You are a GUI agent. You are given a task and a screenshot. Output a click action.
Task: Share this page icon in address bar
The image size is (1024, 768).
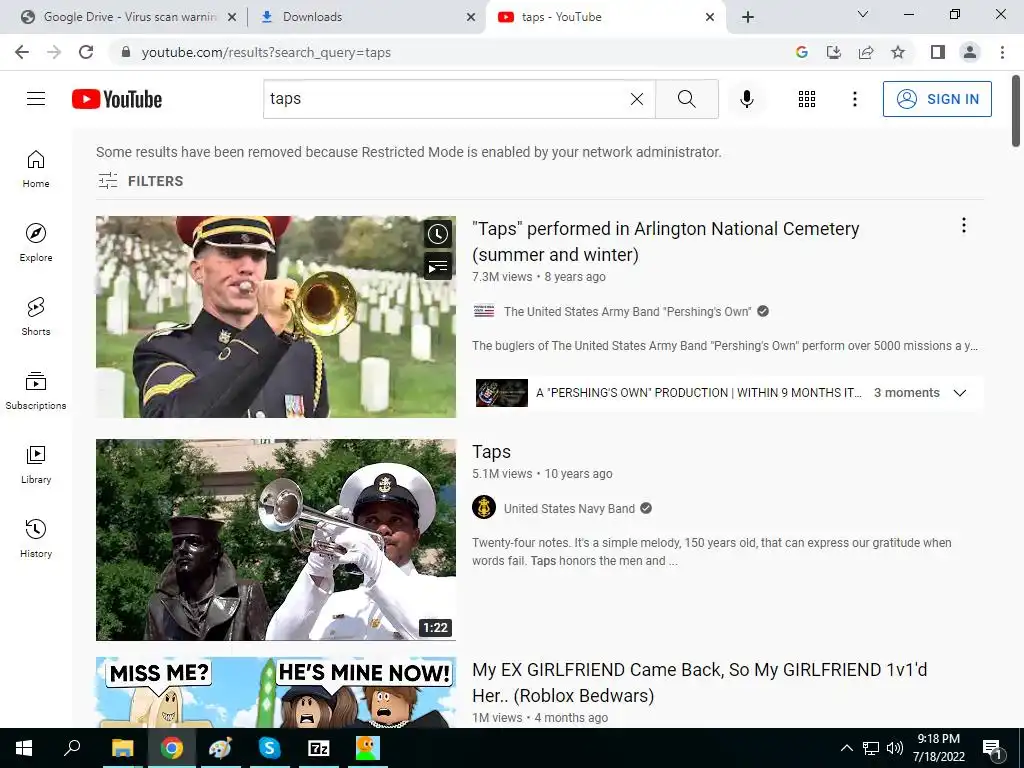point(866,52)
